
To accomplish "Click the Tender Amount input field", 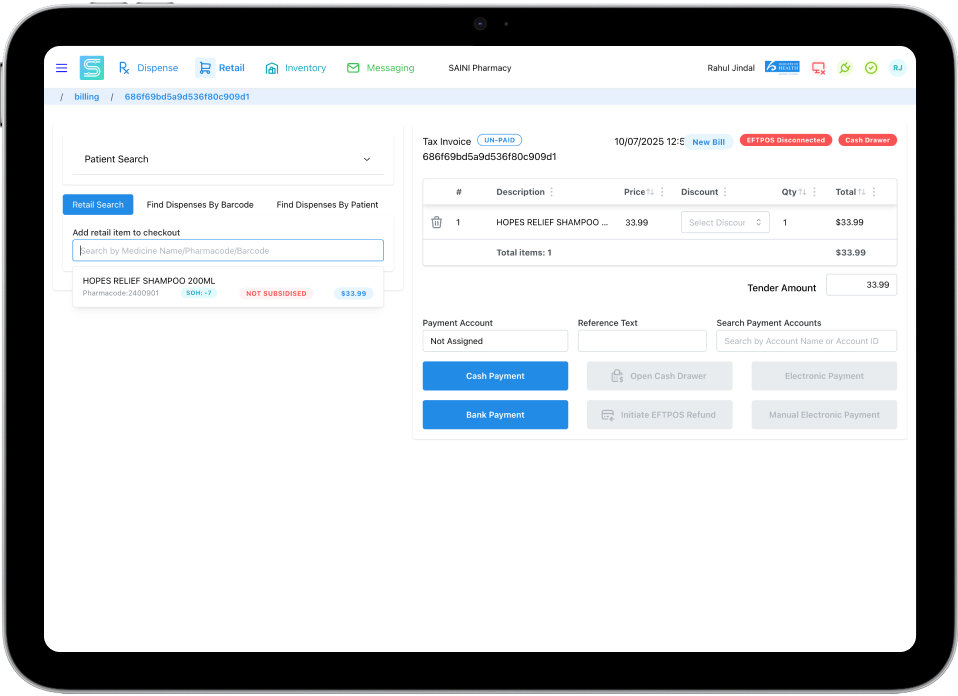I will [861, 285].
